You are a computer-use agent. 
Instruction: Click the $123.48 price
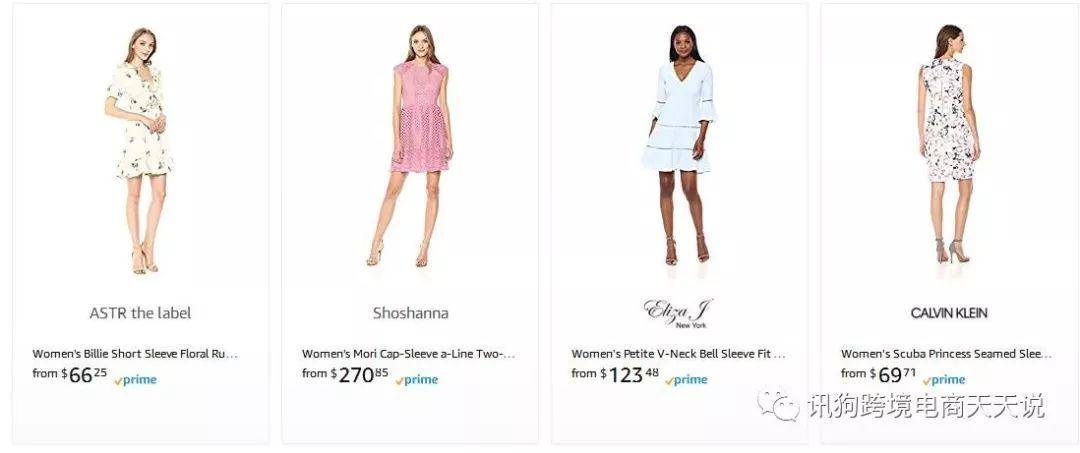[x=630, y=375]
